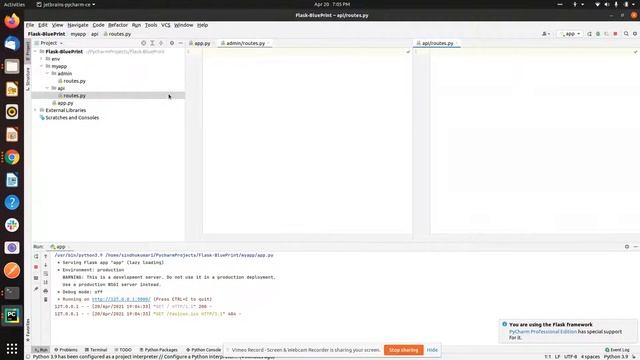Open the Edit menu
The height and width of the screenshot is (360, 640).
[x=43, y=25]
